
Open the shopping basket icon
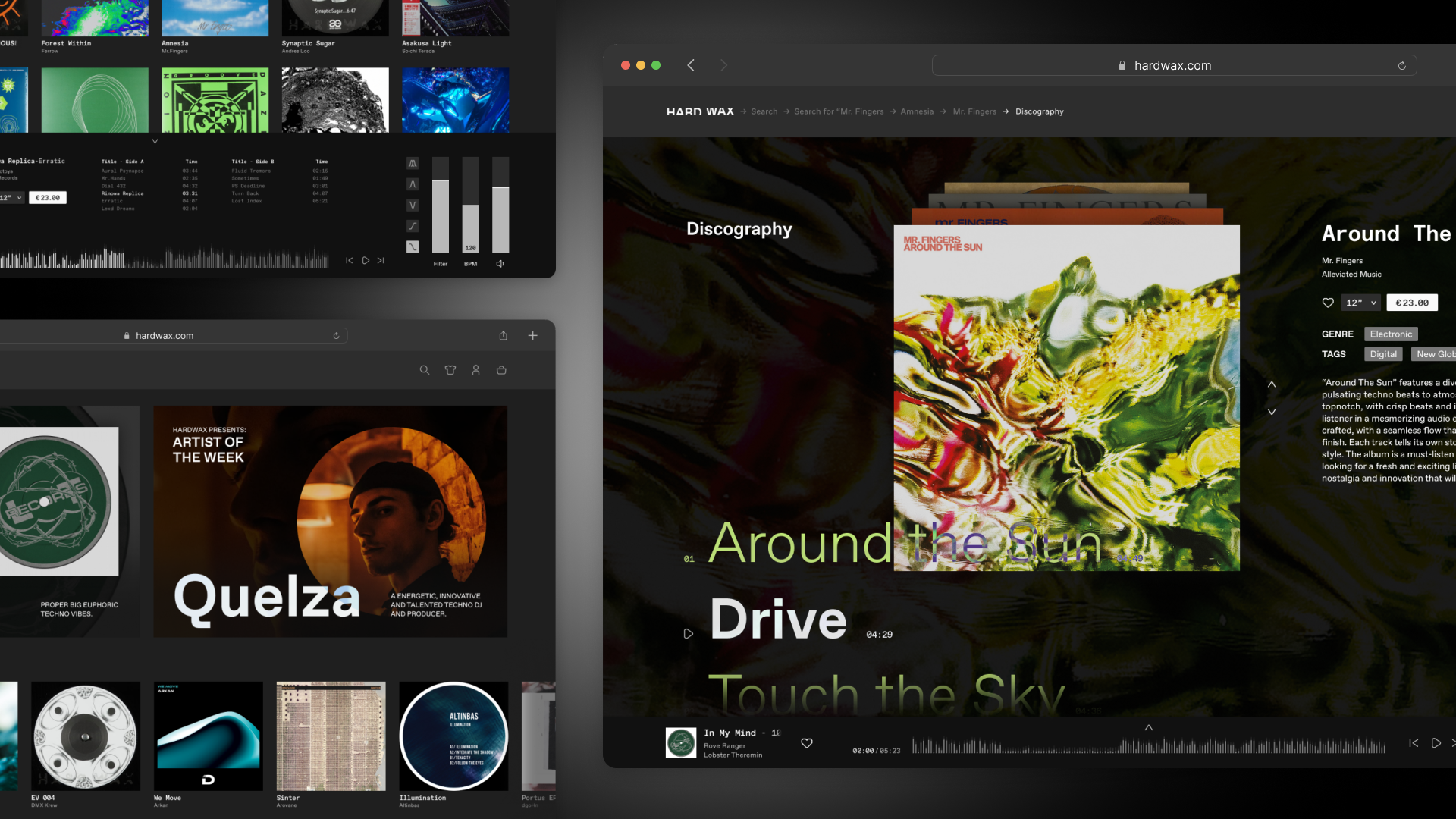pos(501,370)
